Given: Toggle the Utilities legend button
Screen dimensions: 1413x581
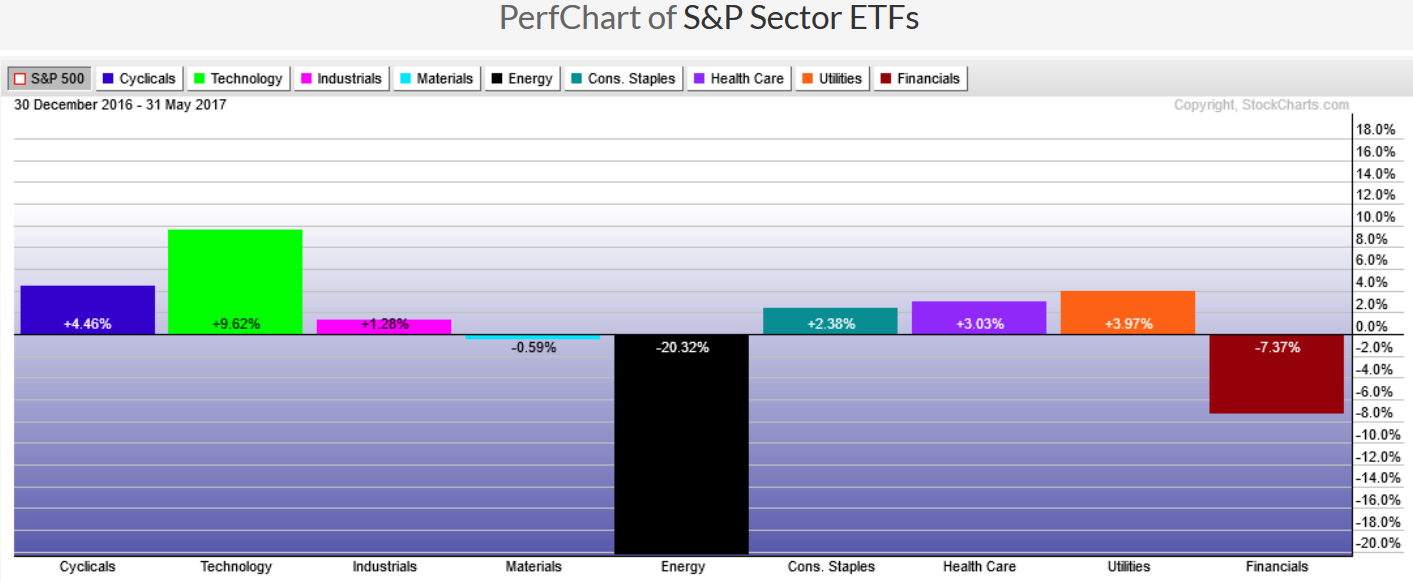Looking at the screenshot, I should pyautogui.click(x=831, y=79).
